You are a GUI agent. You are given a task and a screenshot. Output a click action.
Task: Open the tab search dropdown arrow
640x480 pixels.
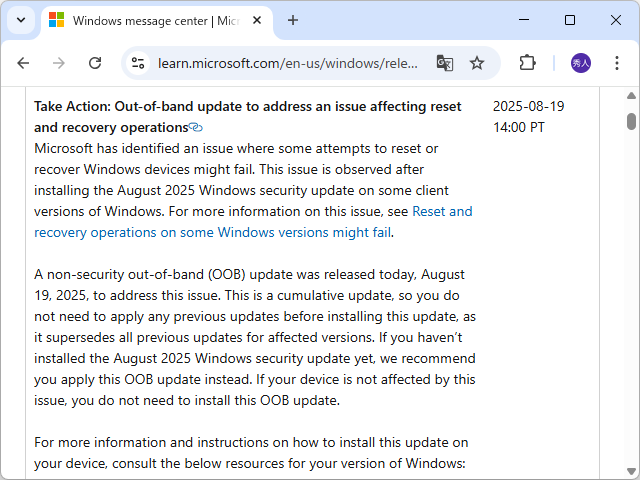click(x=20, y=20)
